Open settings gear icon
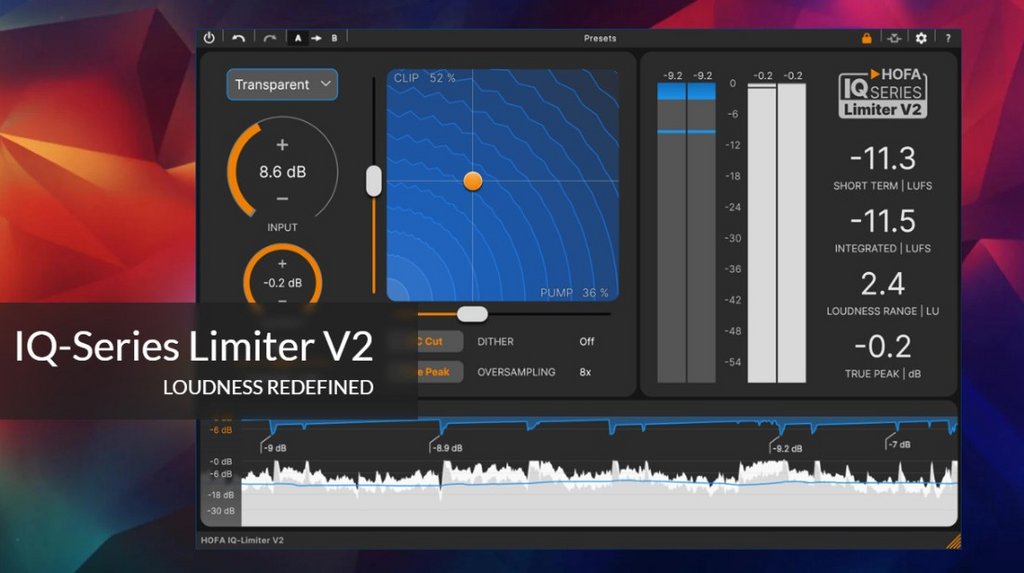1024x573 pixels. point(921,38)
